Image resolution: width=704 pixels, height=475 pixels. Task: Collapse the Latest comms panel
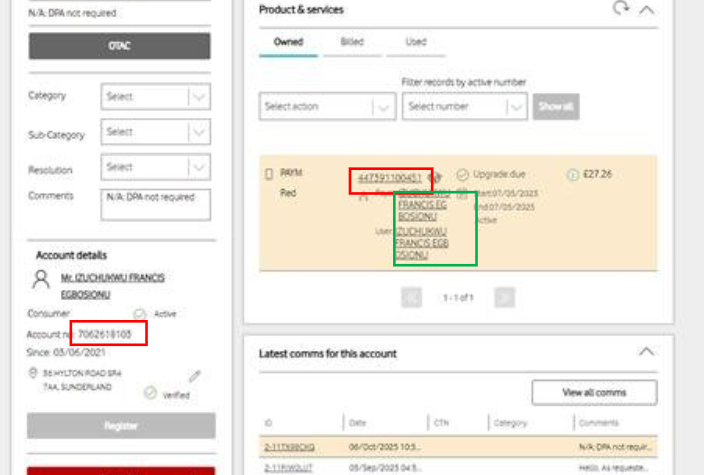point(647,352)
